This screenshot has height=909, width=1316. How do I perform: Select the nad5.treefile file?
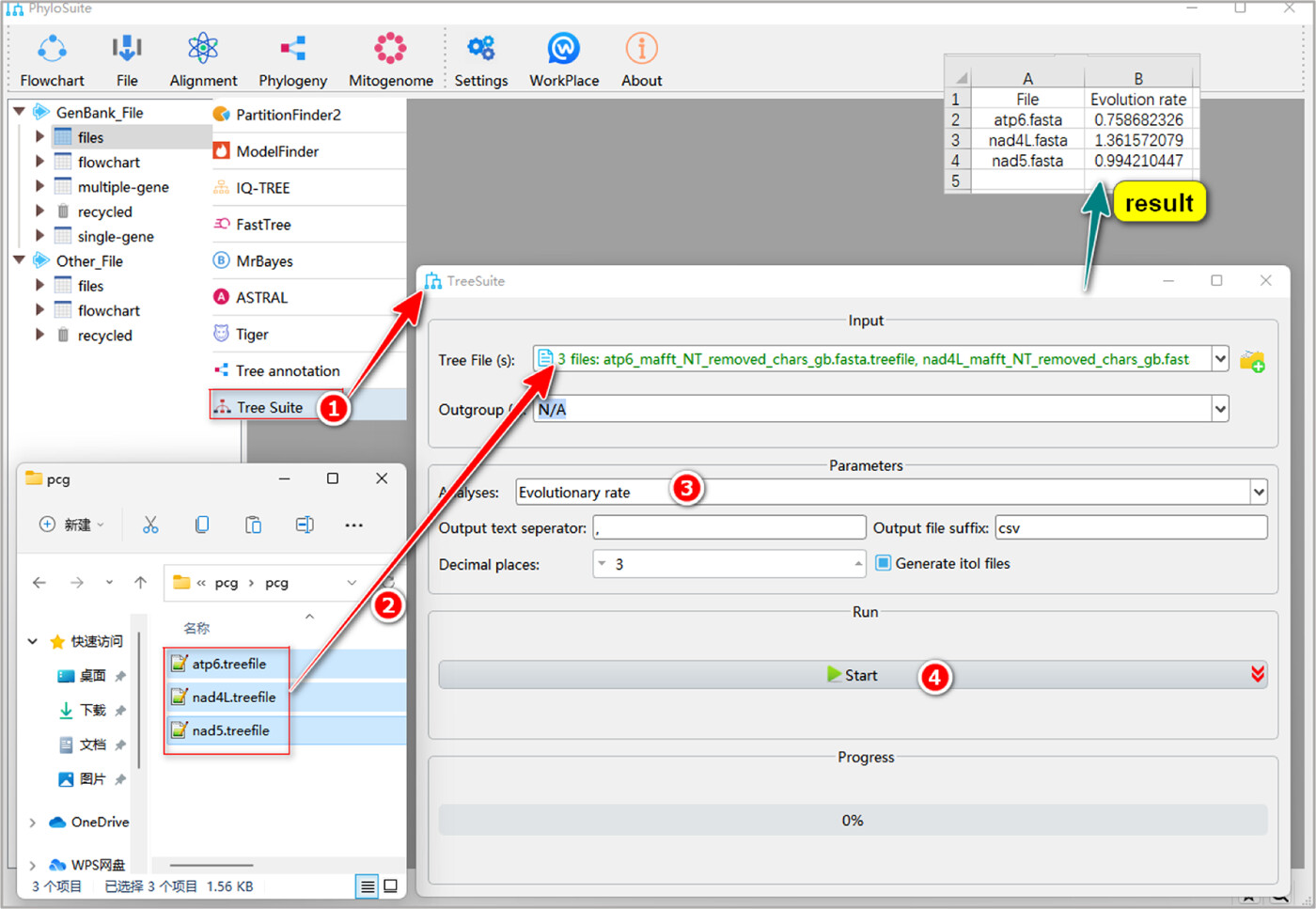coord(228,730)
